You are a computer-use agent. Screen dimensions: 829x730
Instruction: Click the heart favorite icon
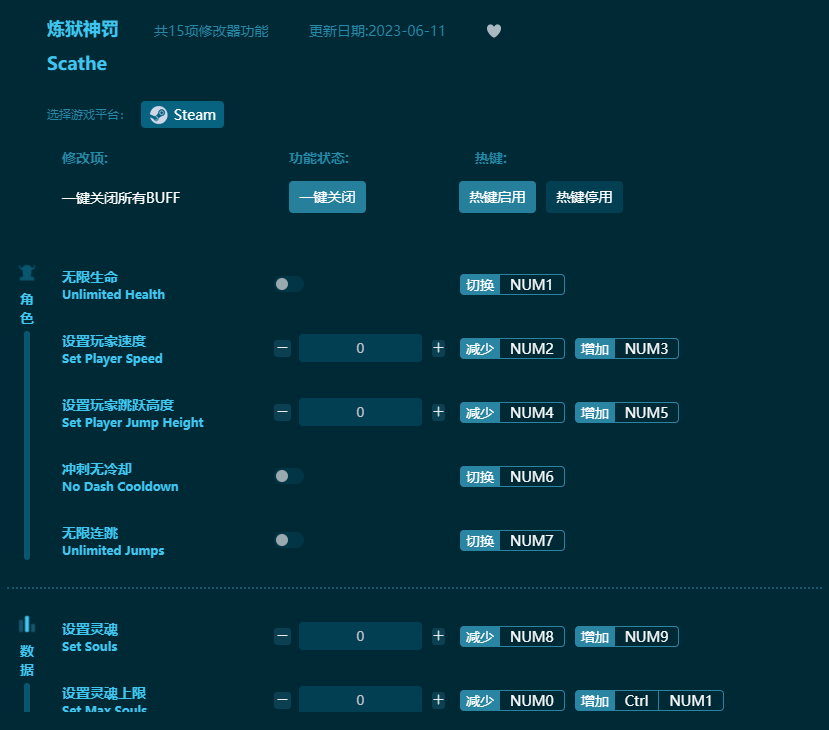coord(493,31)
